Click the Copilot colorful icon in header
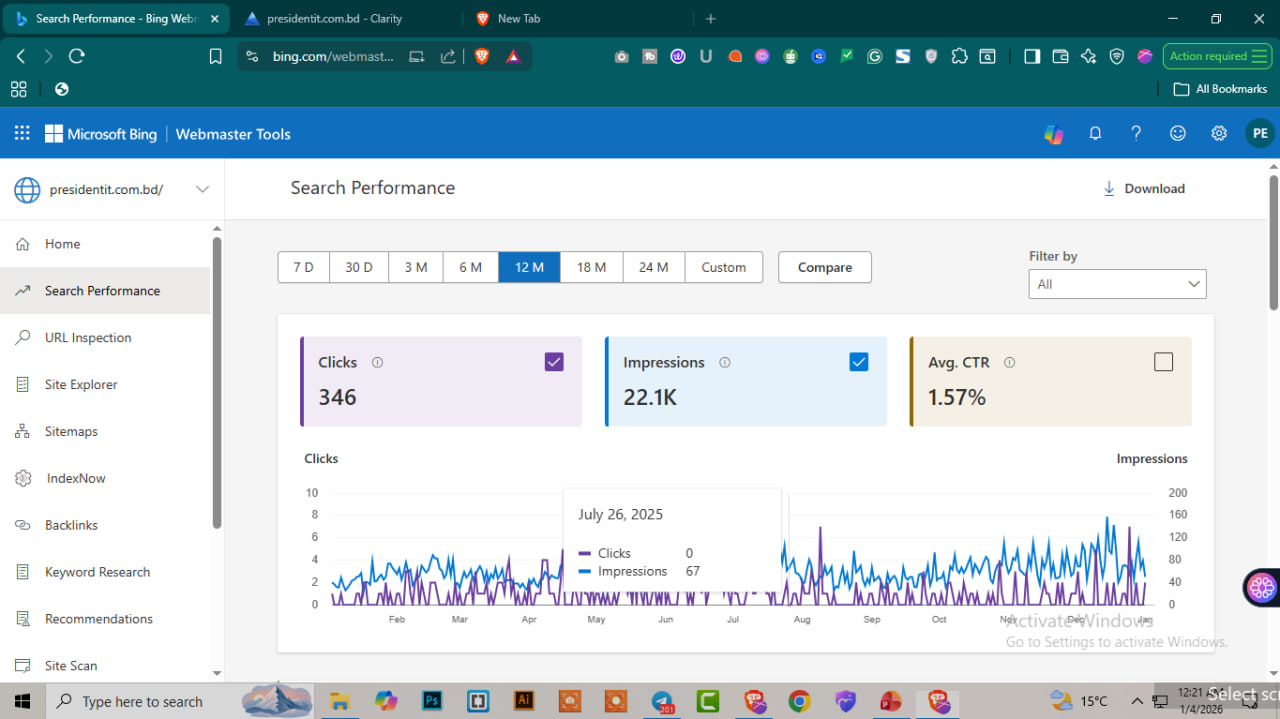This screenshot has height=719, width=1280. (x=1054, y=134)
